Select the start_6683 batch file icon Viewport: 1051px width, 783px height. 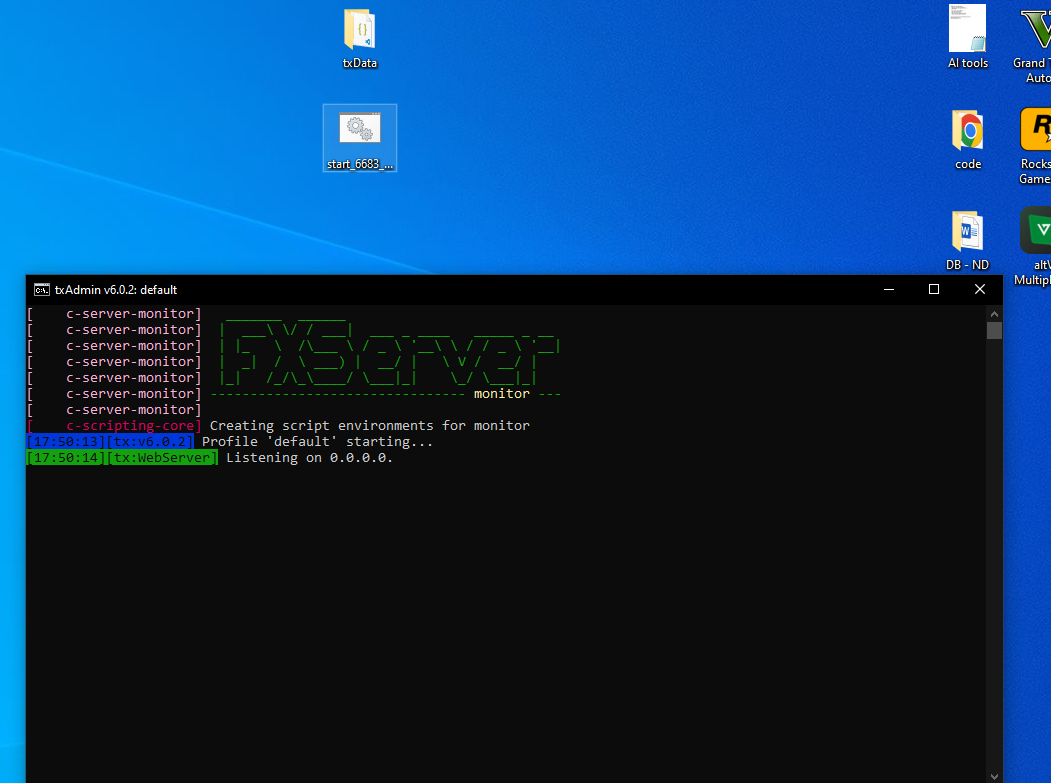click(x=359, y=129)
